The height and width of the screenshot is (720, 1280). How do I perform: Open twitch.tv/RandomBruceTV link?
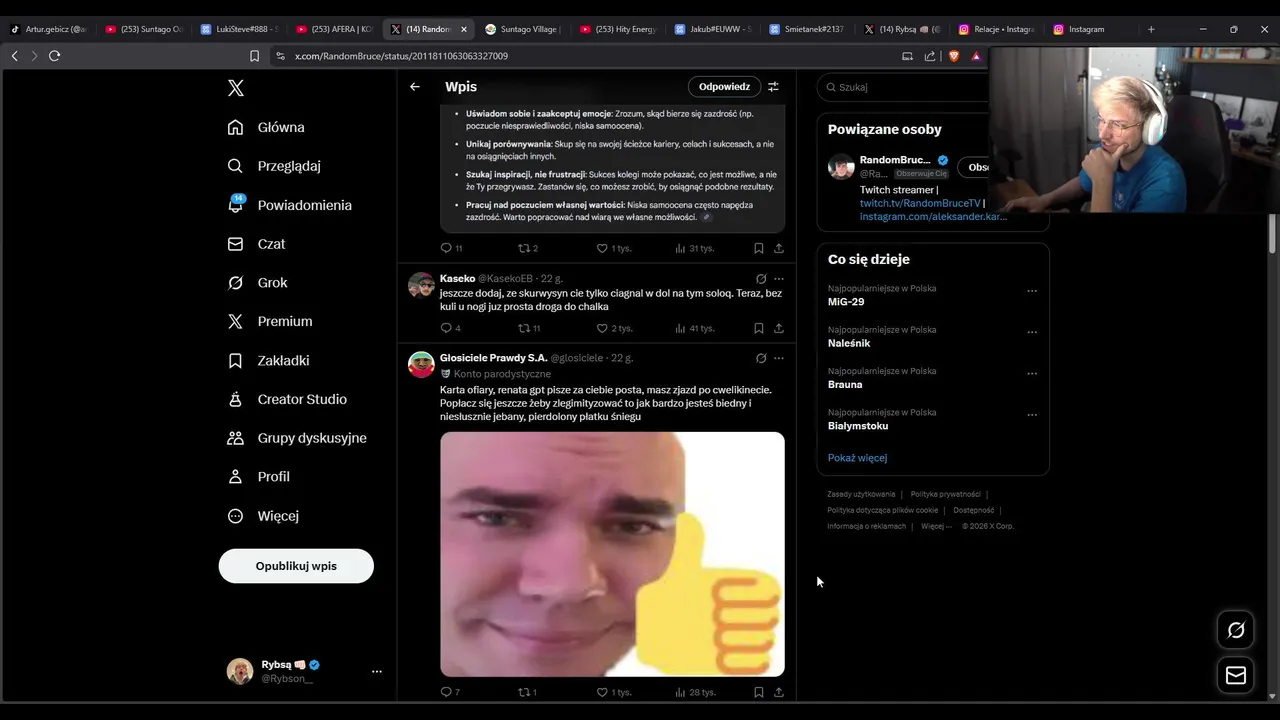point(920,203)
